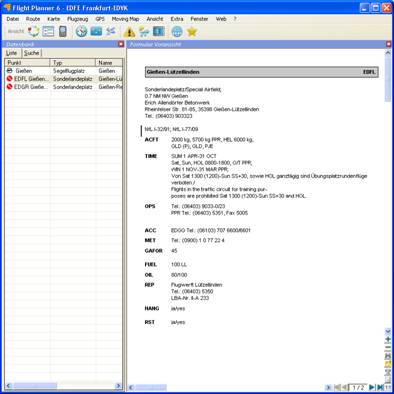The height and width of the screenshot is (394, 394).
Task: Click the compass icon in toolbar
Action: tap(81, 32)
